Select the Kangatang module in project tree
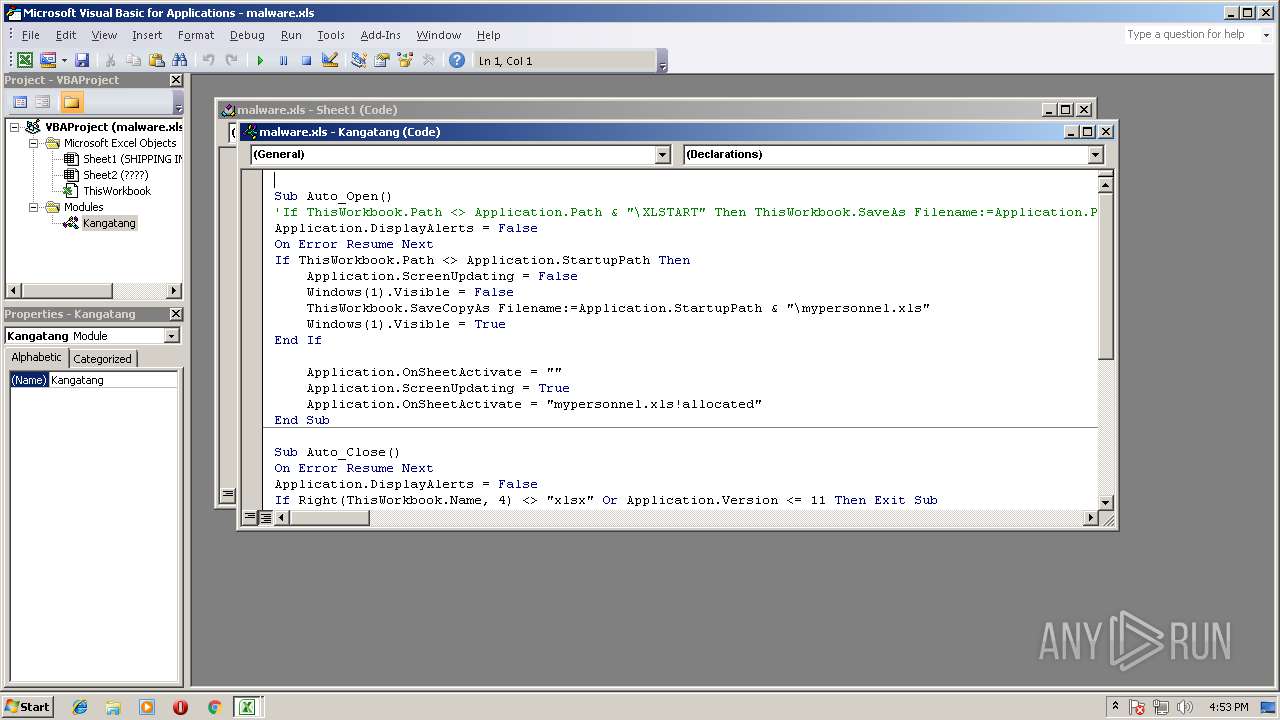1280x720 pixels. tap(109, 223)
